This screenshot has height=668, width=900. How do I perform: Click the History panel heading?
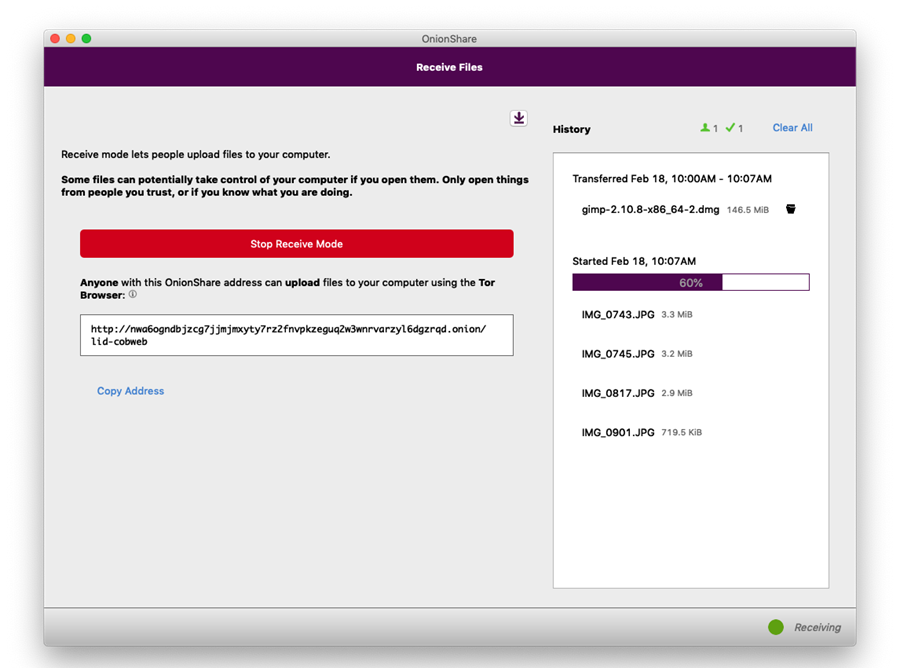point(572,129)
